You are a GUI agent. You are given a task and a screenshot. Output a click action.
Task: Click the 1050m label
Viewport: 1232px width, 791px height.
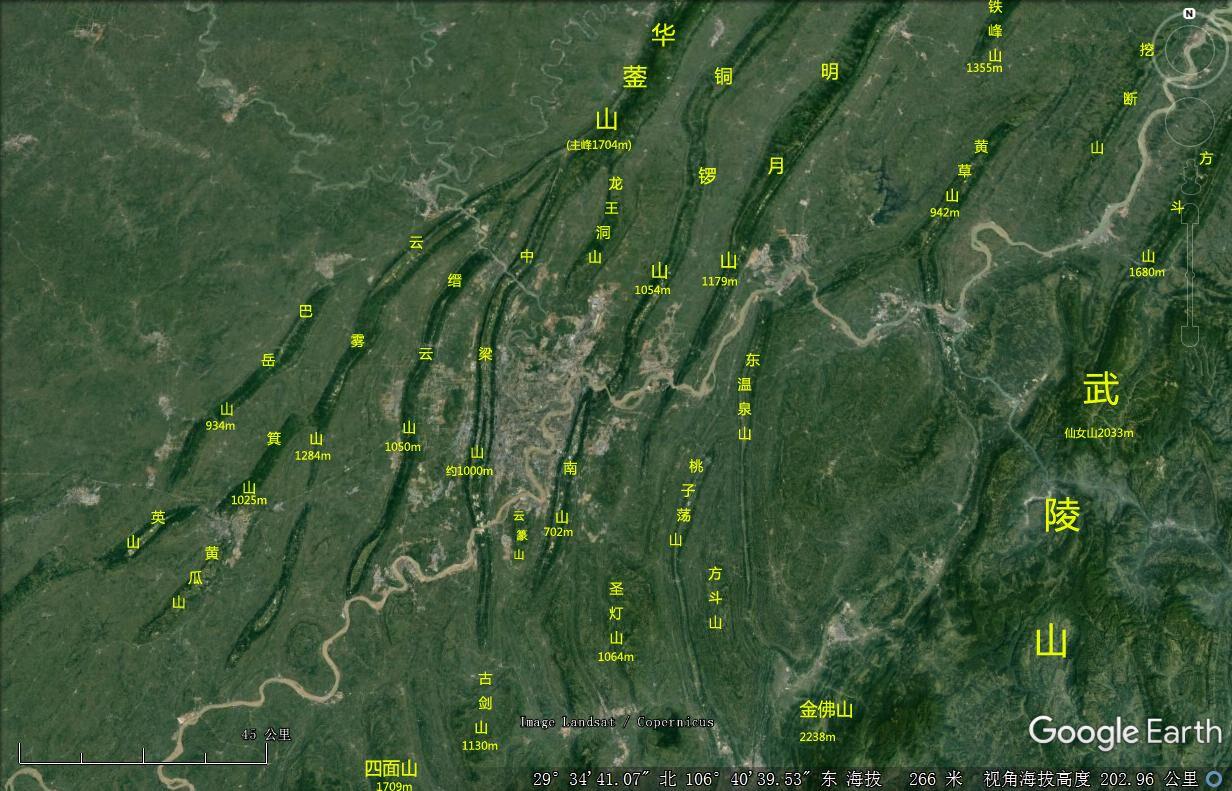[x=403, y=447]
